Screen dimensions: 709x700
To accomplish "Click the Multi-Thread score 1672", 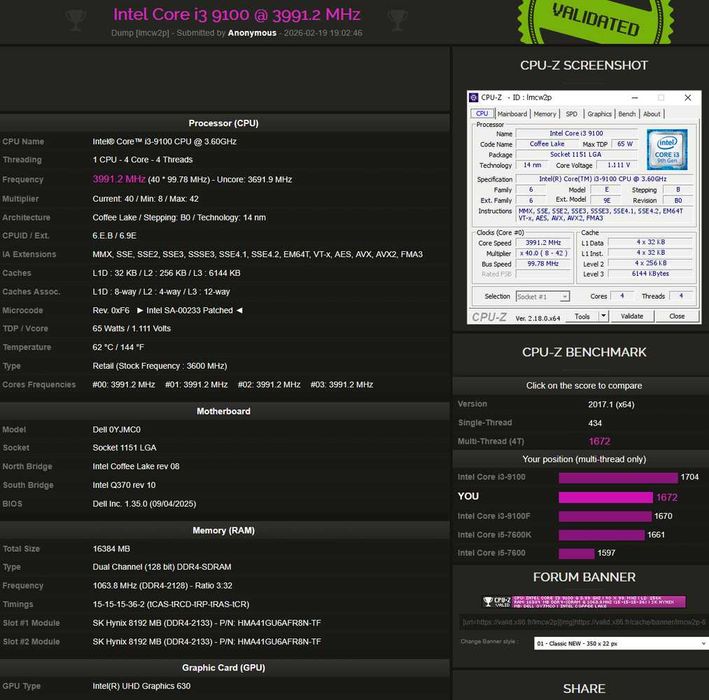I will 599,441.
